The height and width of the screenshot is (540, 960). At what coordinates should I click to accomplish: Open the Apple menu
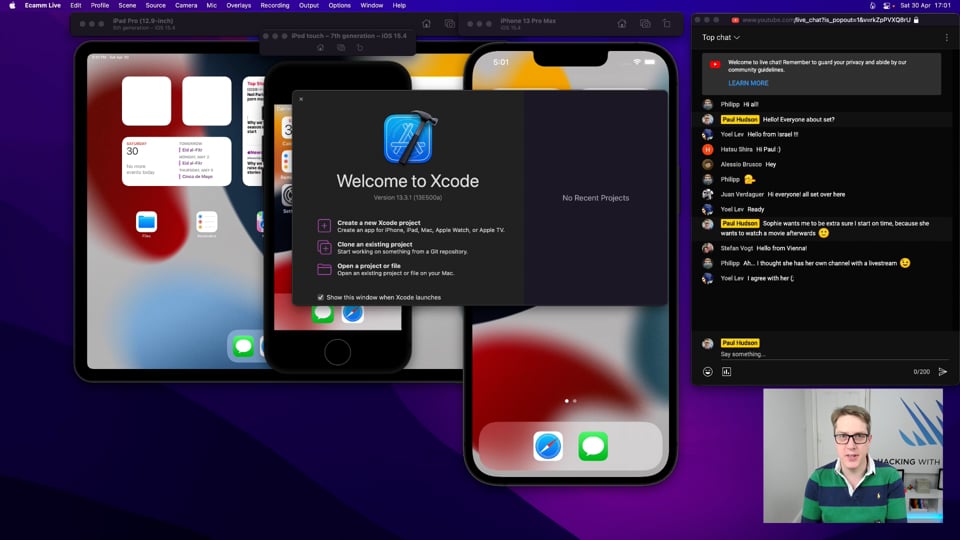click(12, 6)
